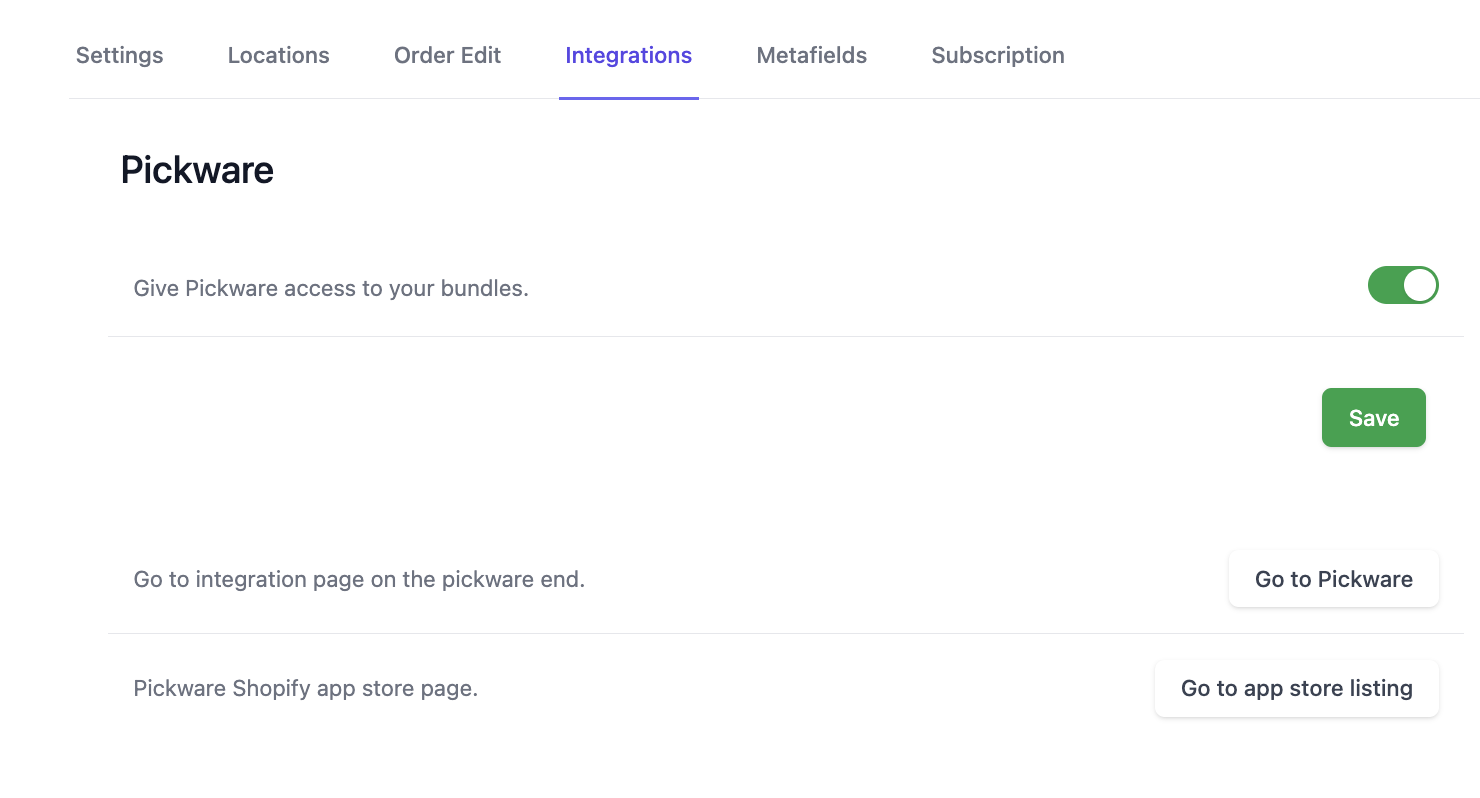
Task: View the Integrations tab
Action: pos(628,55)
